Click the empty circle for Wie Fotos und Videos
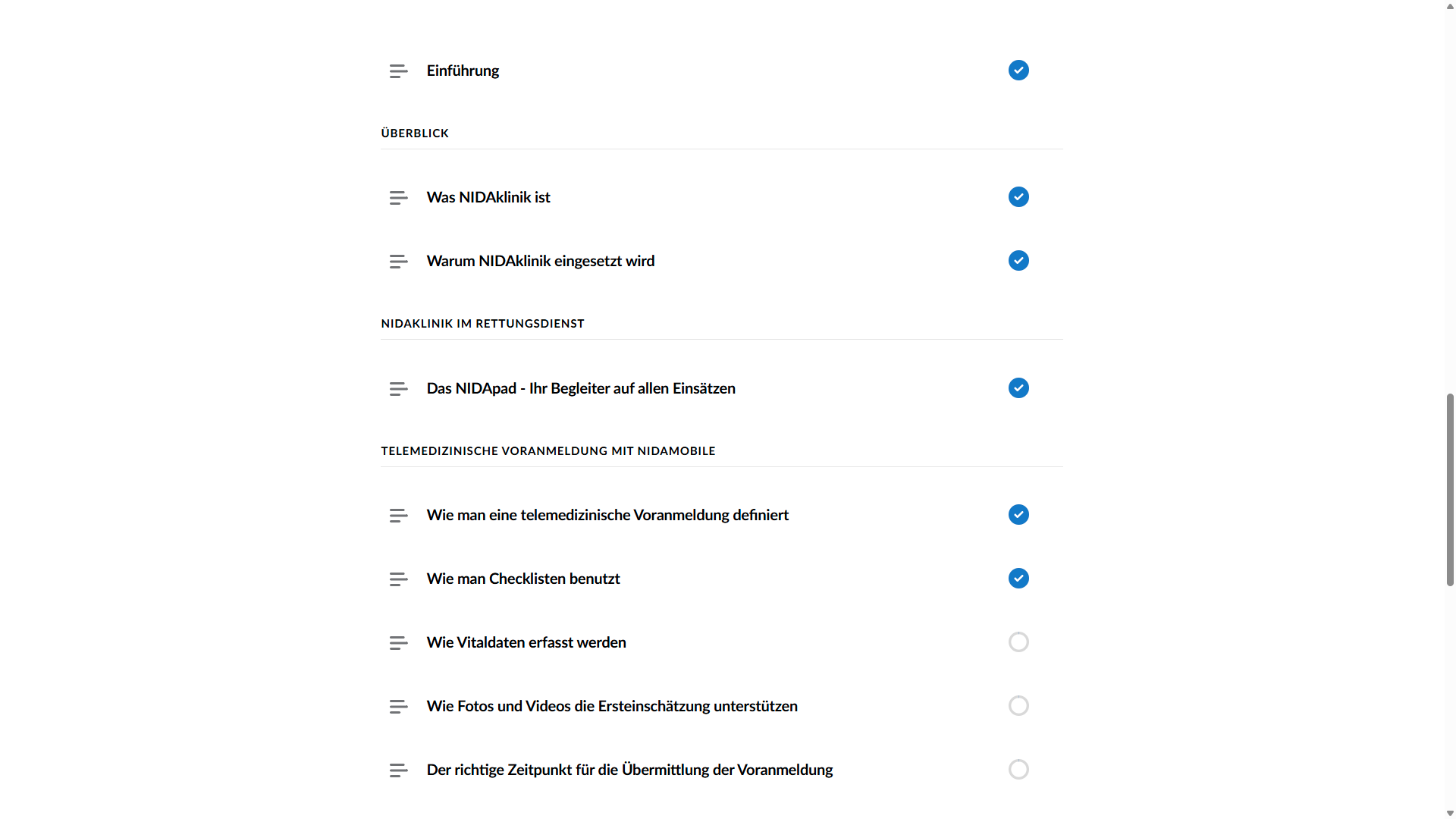 (1018, 706)
